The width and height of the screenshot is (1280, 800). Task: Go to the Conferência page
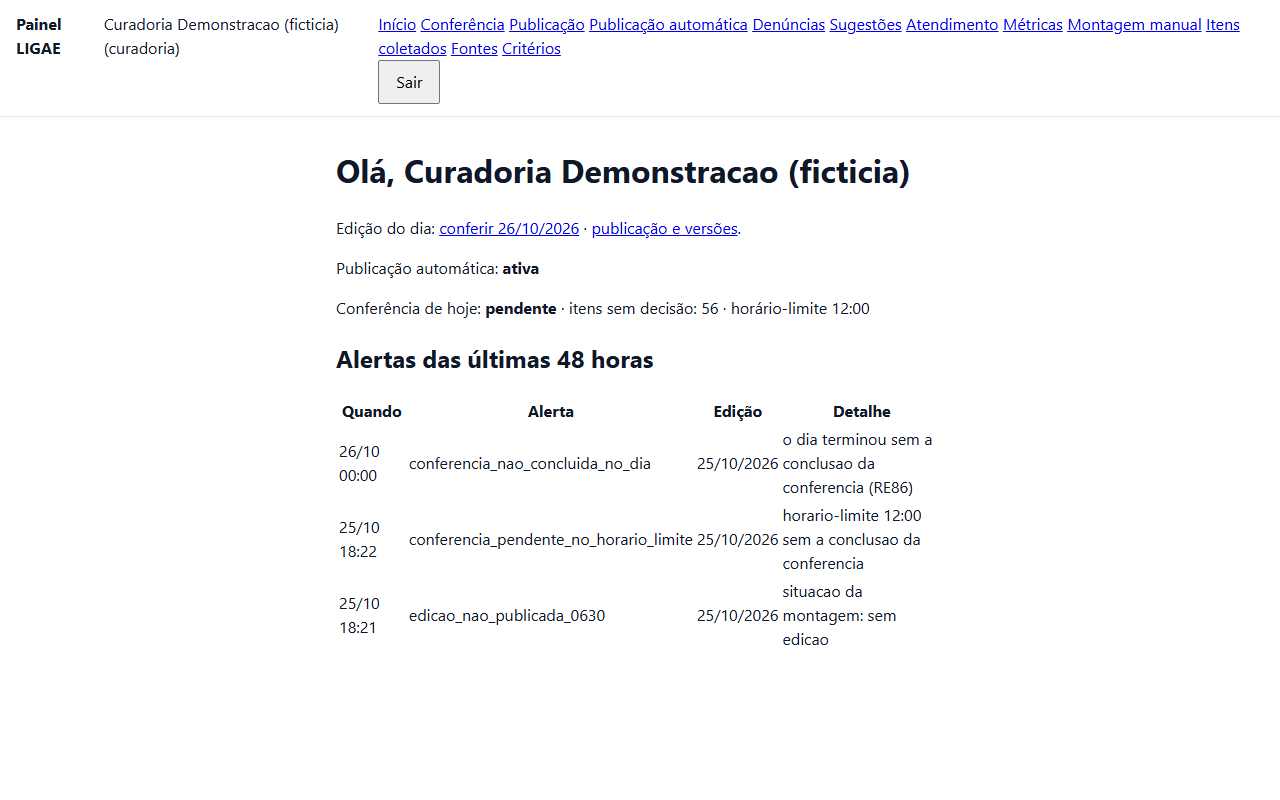pyautogui.click(x=462, y=24)
